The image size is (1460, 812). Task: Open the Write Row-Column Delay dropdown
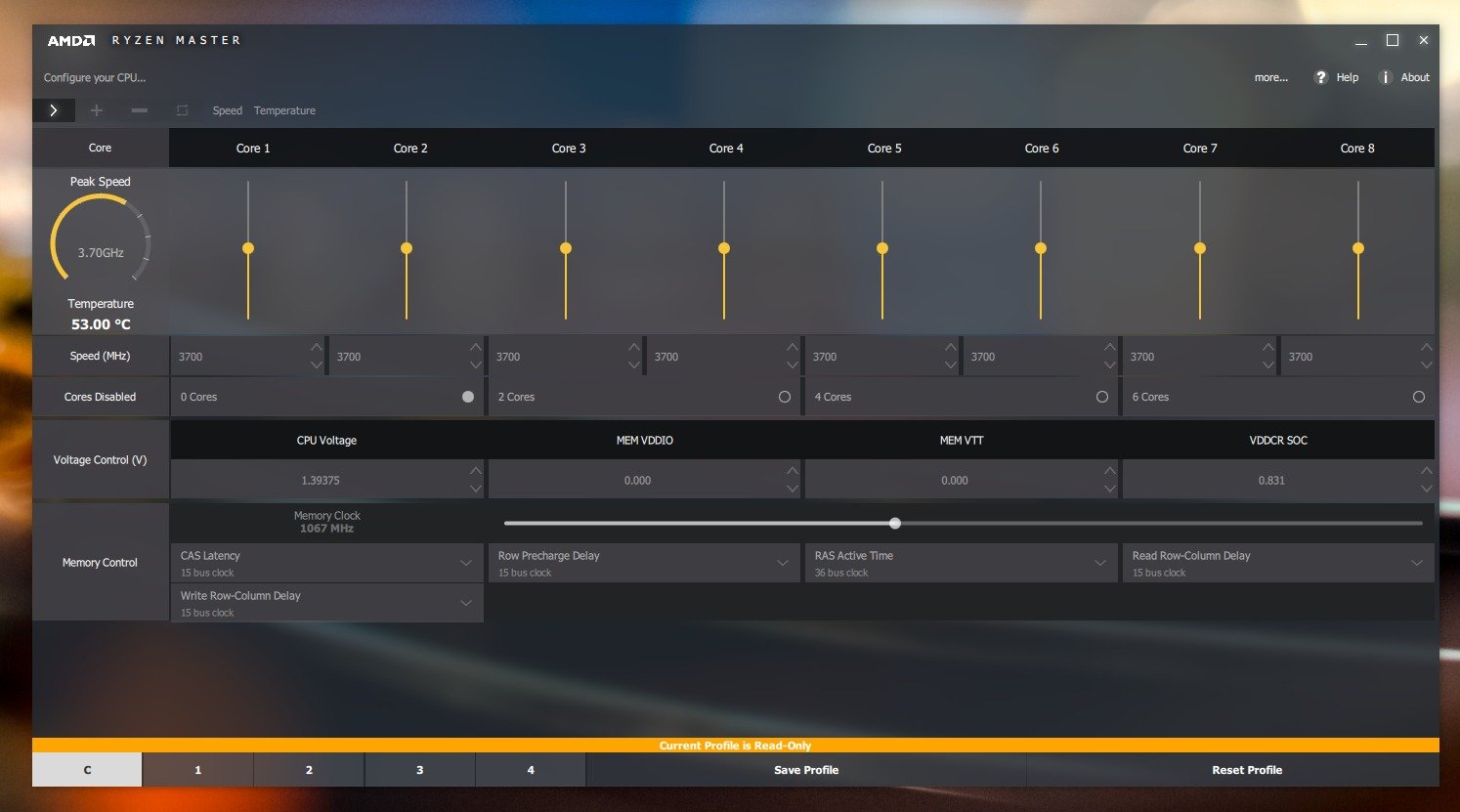coord(326,604)
